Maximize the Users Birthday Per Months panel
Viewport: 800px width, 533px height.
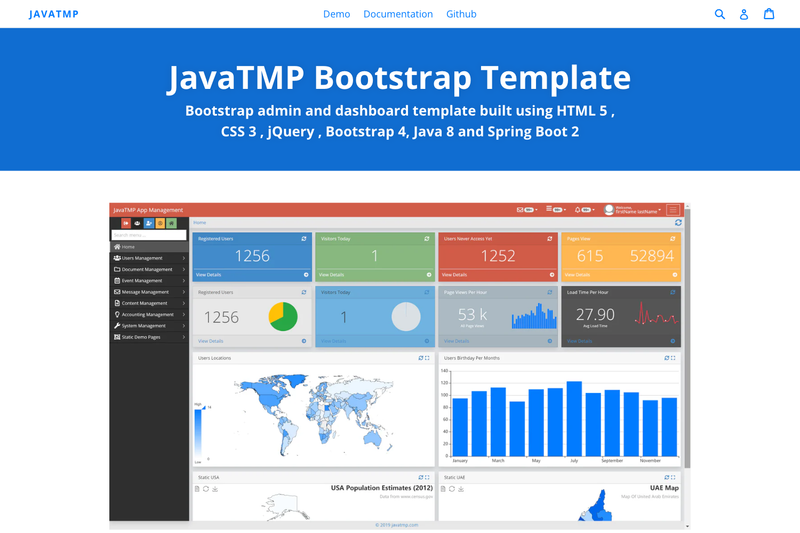point(673,358)
